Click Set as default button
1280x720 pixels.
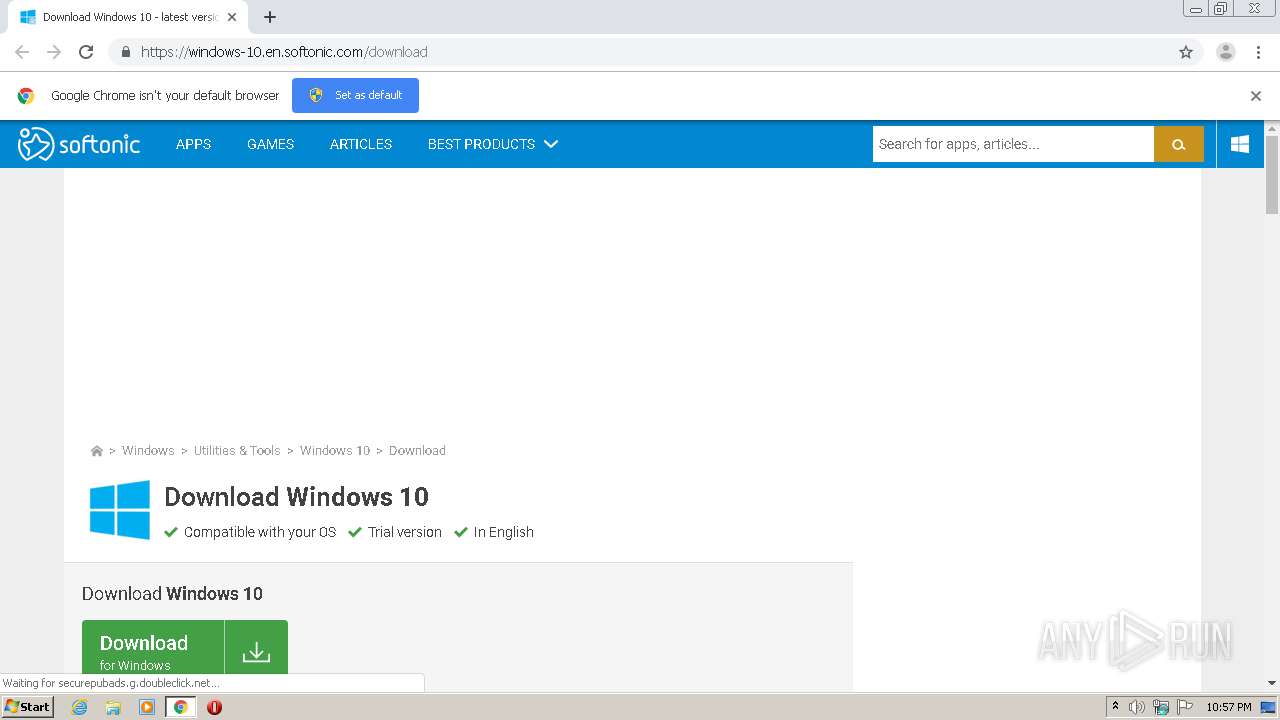click(355, 95)
